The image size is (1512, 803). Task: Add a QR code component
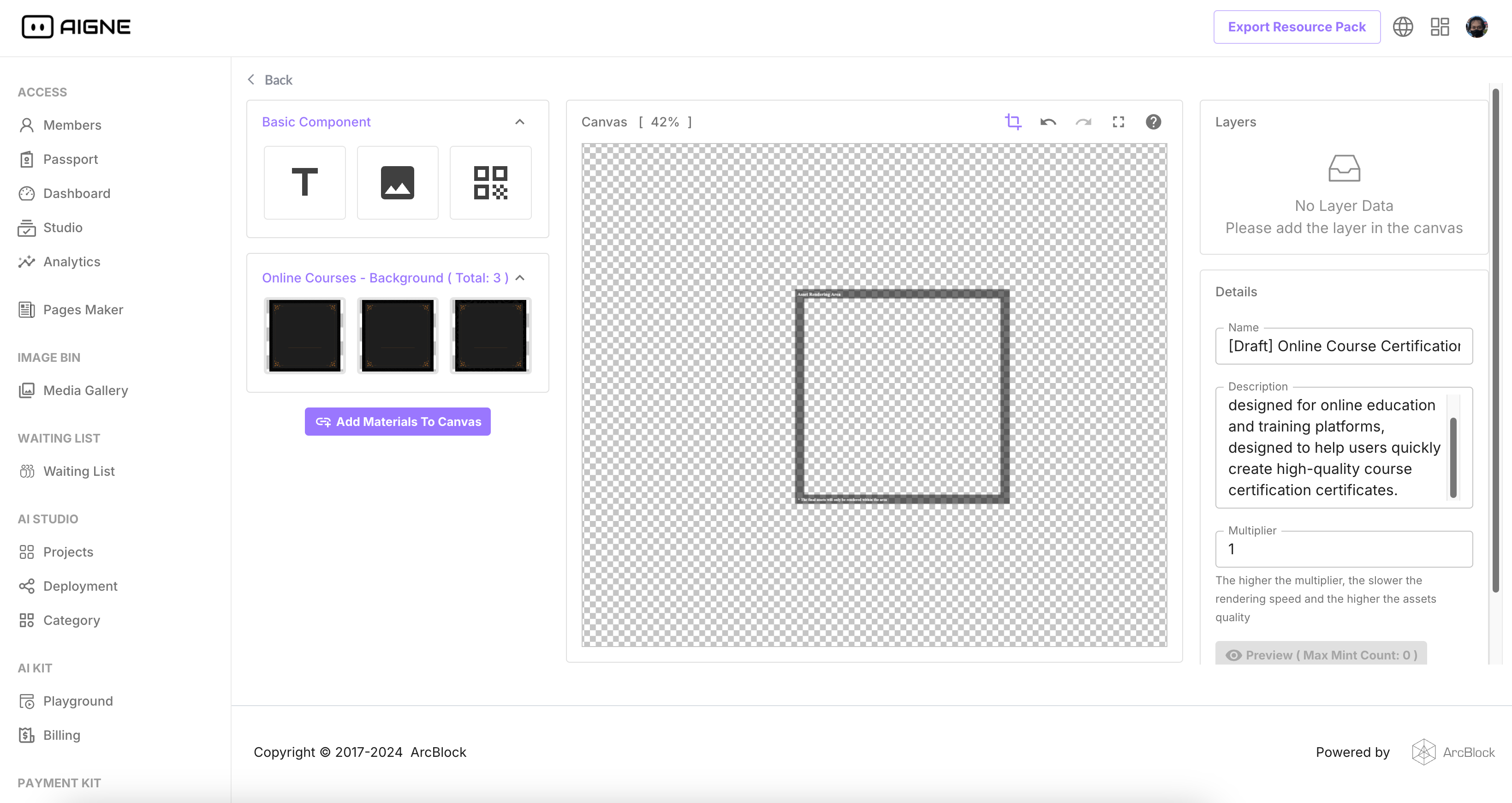[490, 182]
